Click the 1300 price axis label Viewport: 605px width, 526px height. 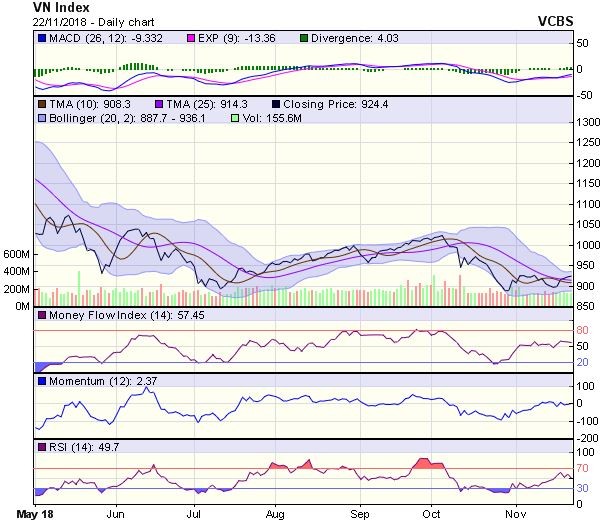click(x=587, y=122)
